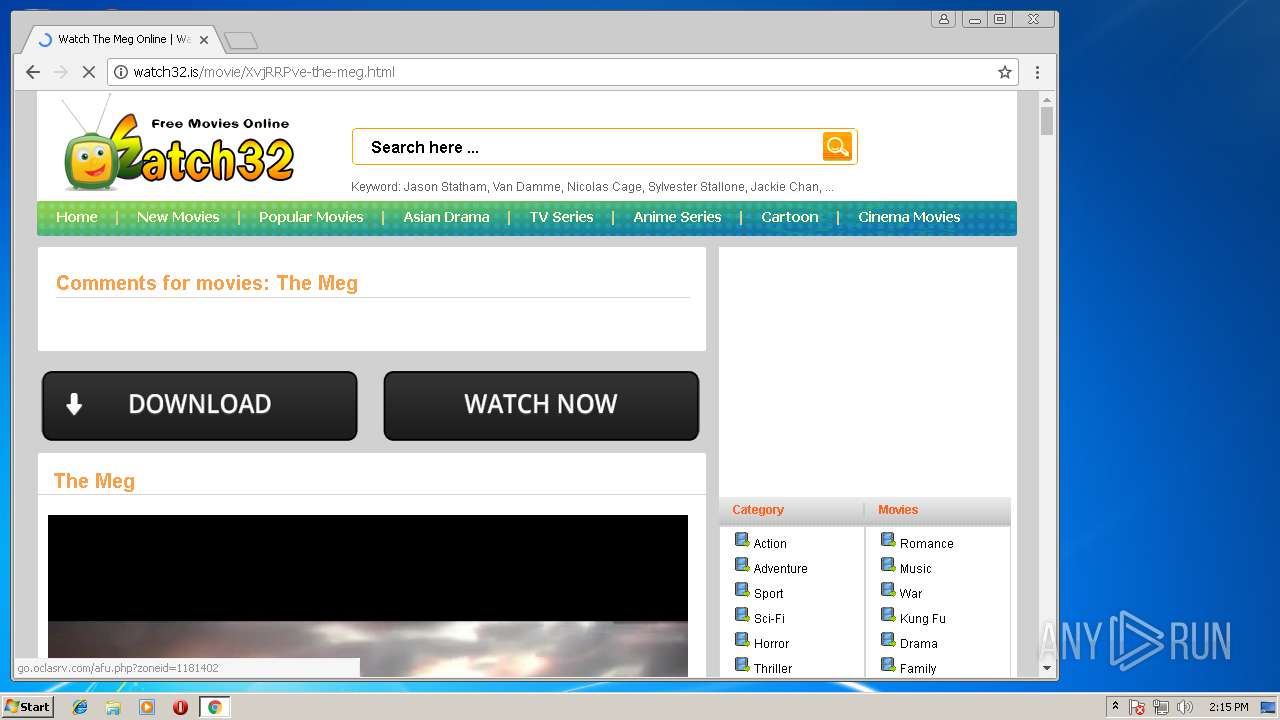This screenshot has width=1280, height=720.
Task: Click the page scrollbar up arrow
Action: 1047,100
